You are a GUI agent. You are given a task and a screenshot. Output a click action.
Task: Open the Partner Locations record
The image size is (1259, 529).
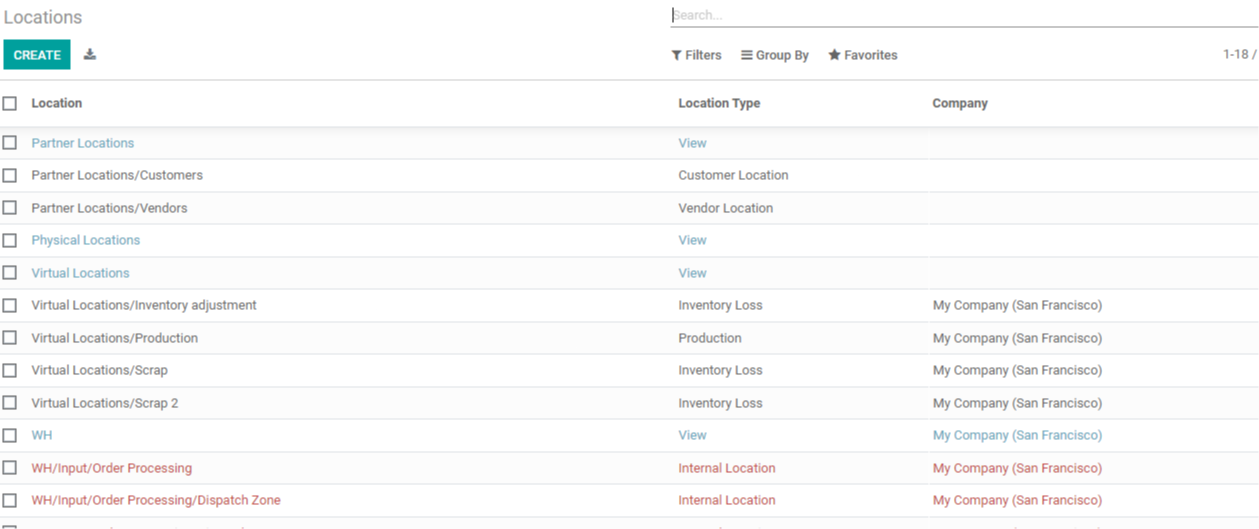pyautogui.click(x=83, y=143)
